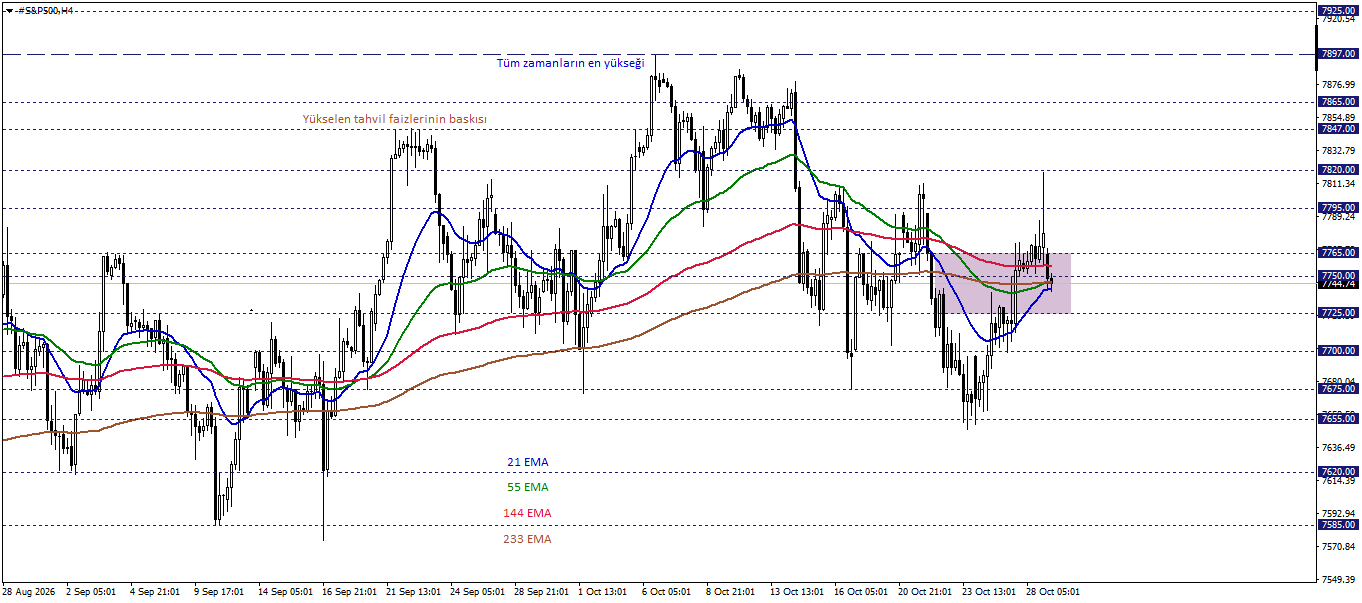Click the 7725.00 level price tag

(1338, 313)
